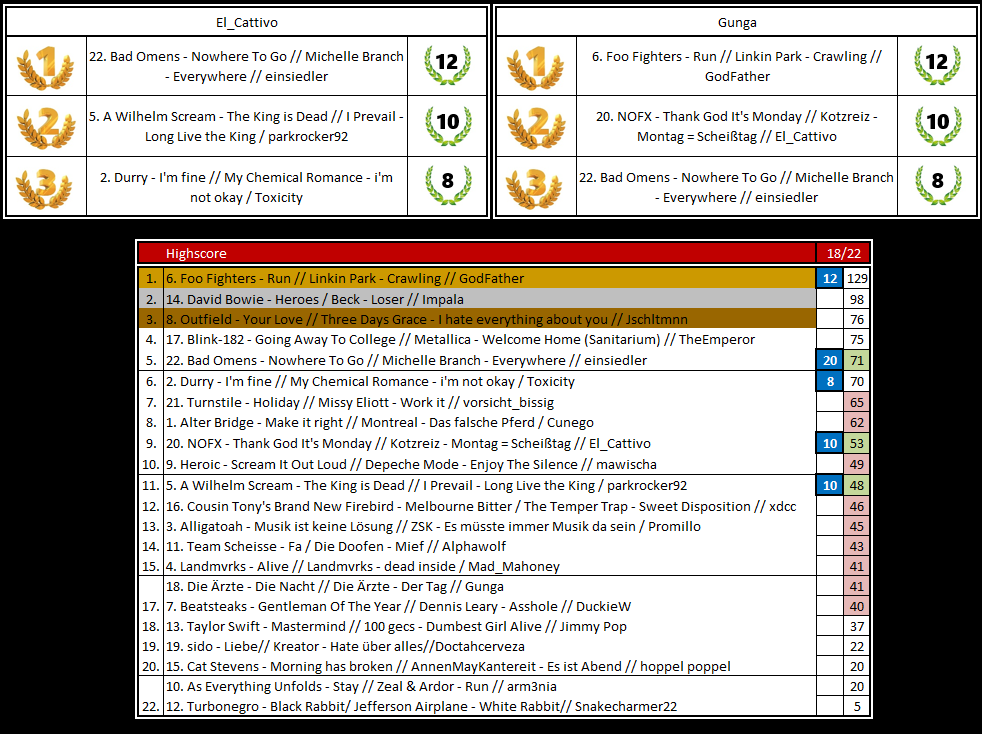Click the pink total score 65
Screen dimensions: 982x734
coord(857,402)
